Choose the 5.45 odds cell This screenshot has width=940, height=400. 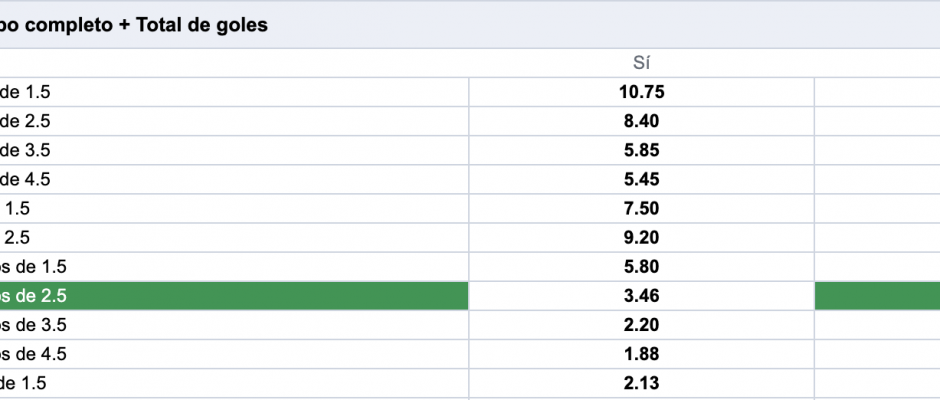click(641, 179)
